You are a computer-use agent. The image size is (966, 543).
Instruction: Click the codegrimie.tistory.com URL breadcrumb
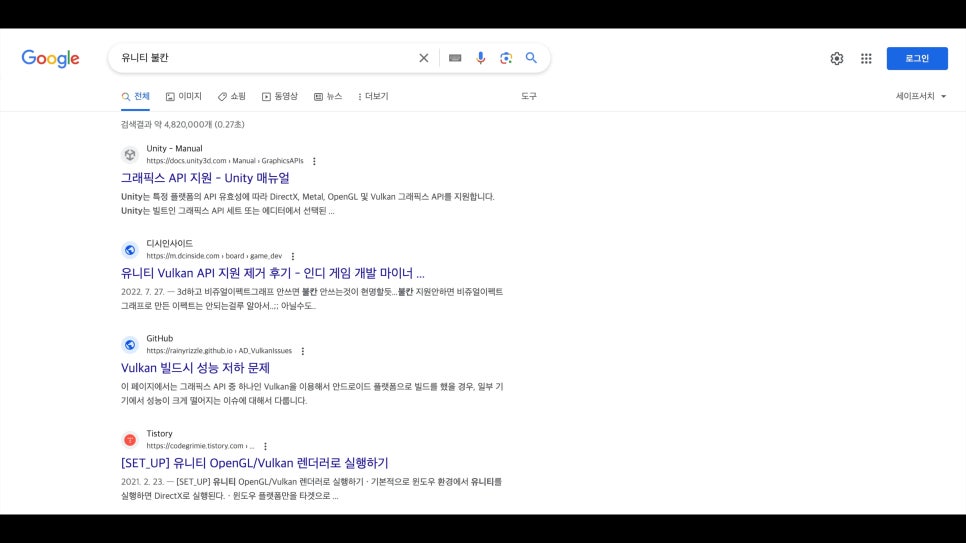[x=200, y=446]
